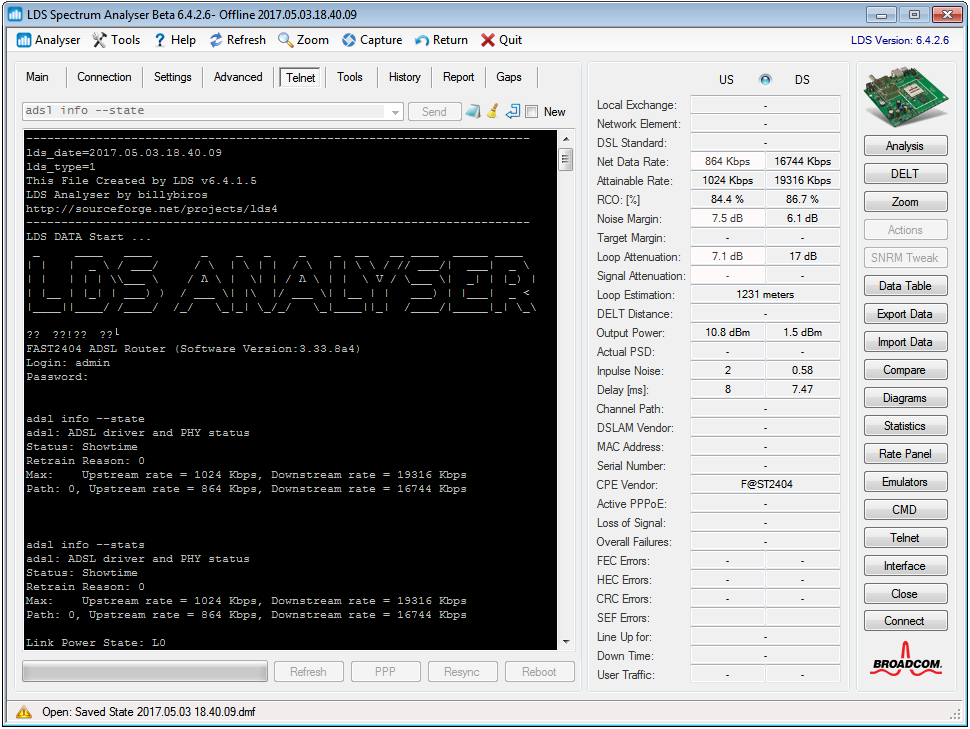Click the Broadcom modem board image
The width and height of the screenshot is (970, 729).
tap(904, 100)
